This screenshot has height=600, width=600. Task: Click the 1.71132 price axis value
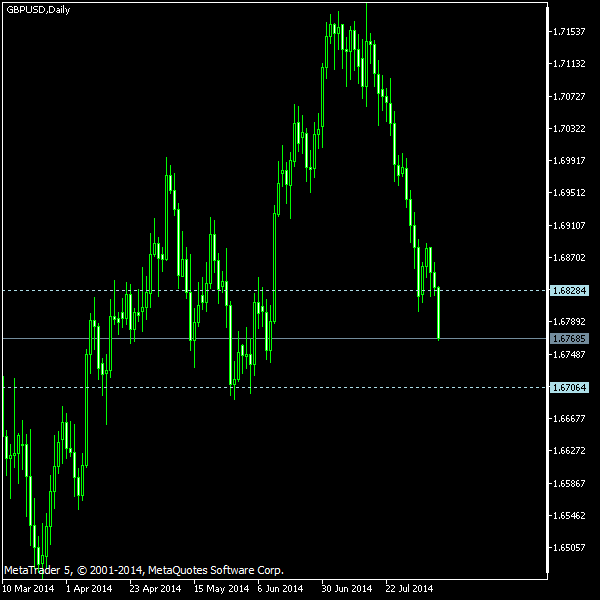(x=569, y=64)
